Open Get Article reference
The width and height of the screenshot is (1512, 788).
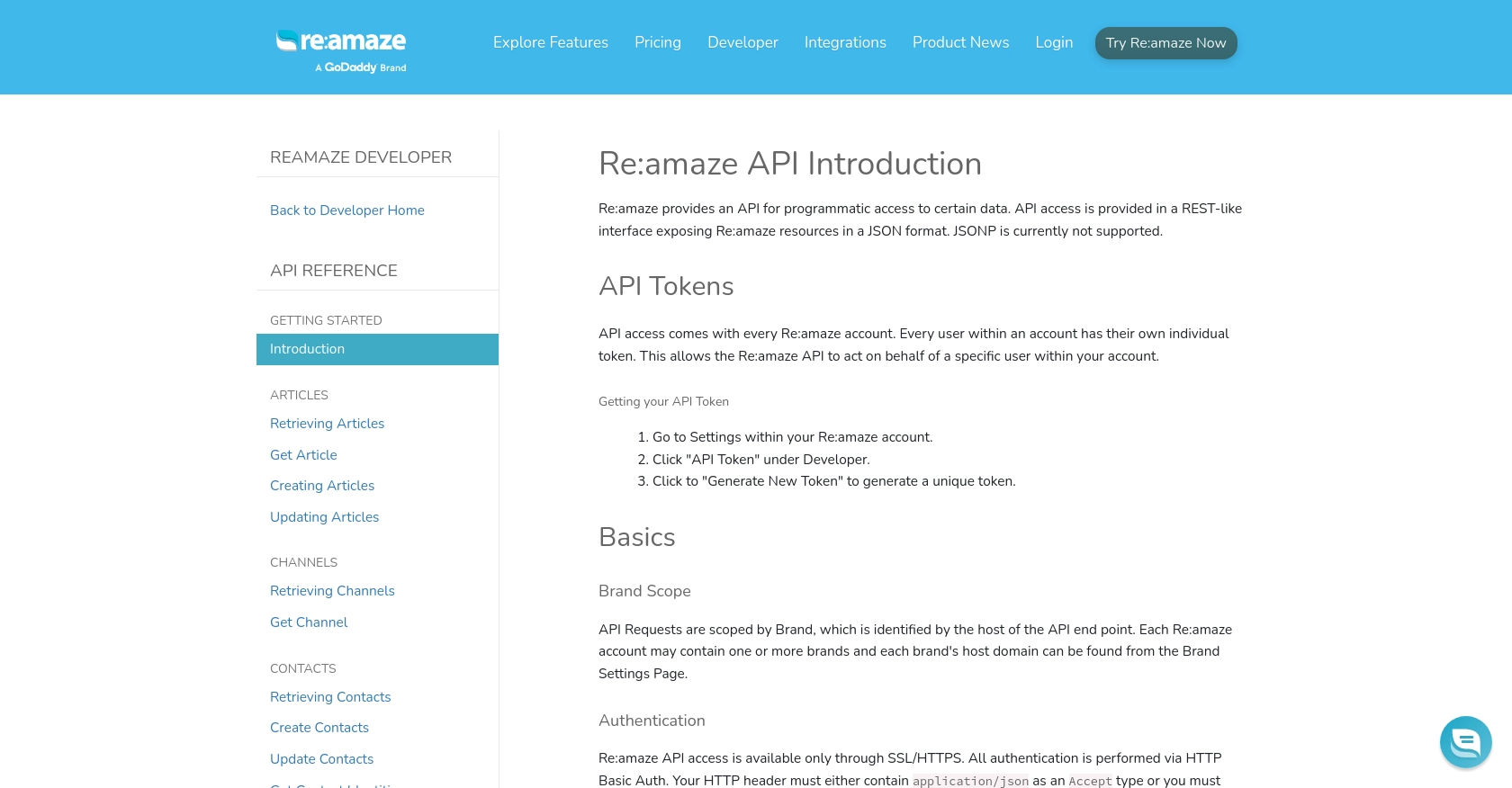(x=303, y=455)
